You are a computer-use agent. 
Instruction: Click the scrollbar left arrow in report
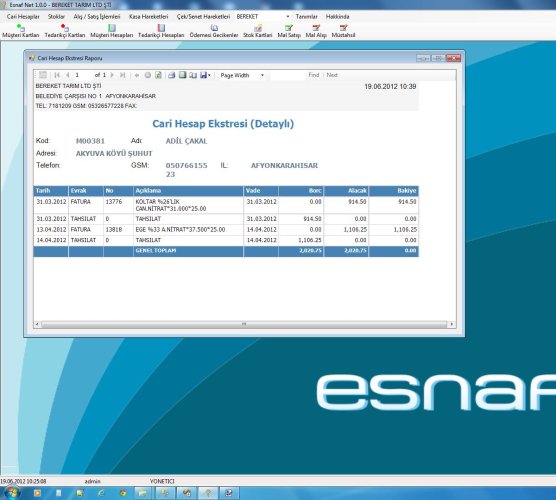pyautogui.click(x=37, y=324)
